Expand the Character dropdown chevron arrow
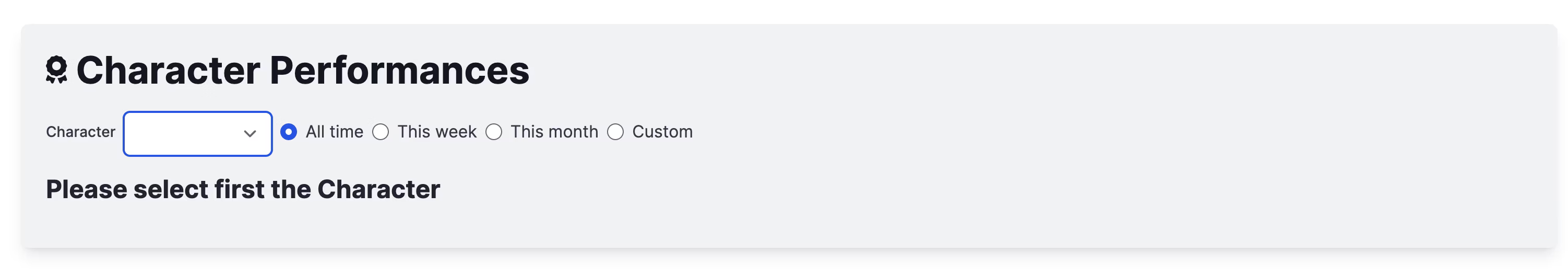Viewport: 1568px width, 275px height. point(250,133)
